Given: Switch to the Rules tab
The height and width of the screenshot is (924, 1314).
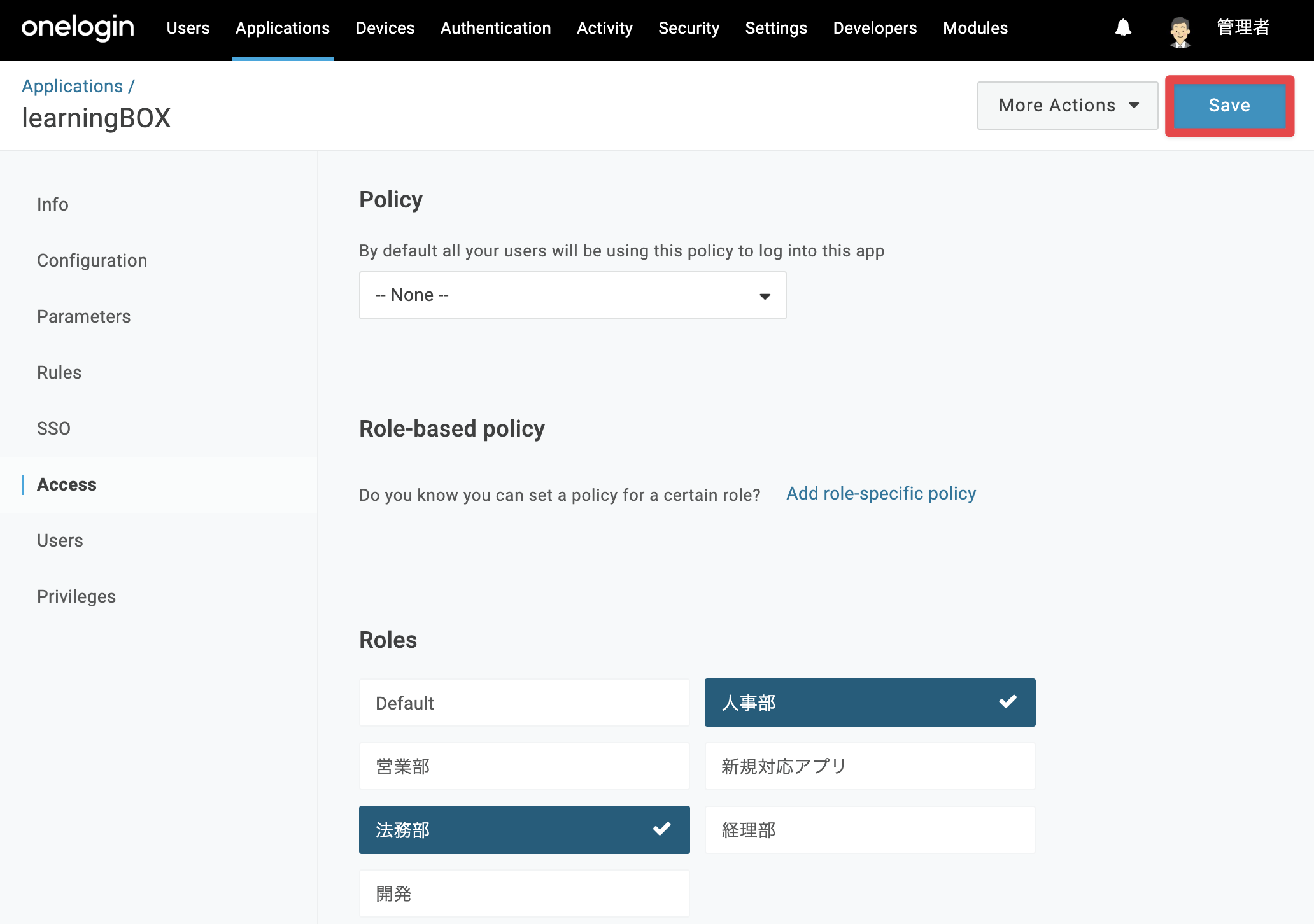Looking at the screenshot, I should (59, 372).
